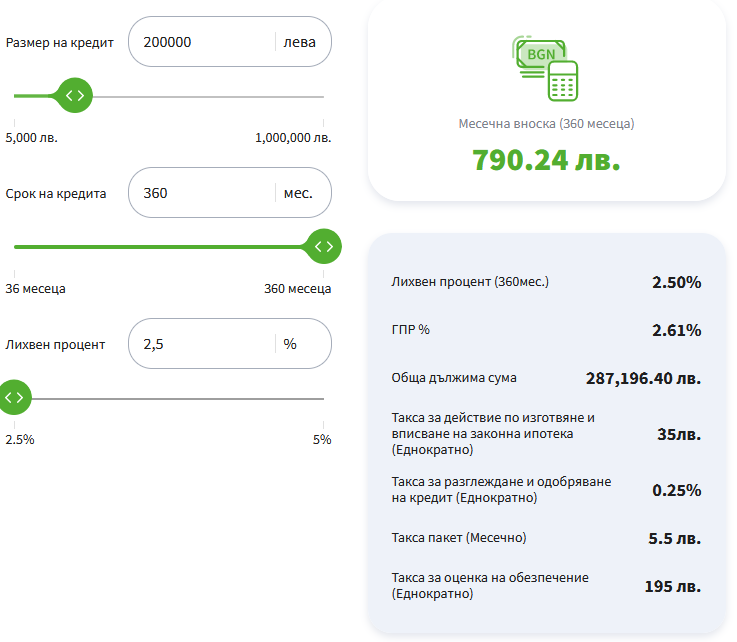Click the 'Размер на кредит' label
Screen dimensions: 737x642
click(60, 43)
